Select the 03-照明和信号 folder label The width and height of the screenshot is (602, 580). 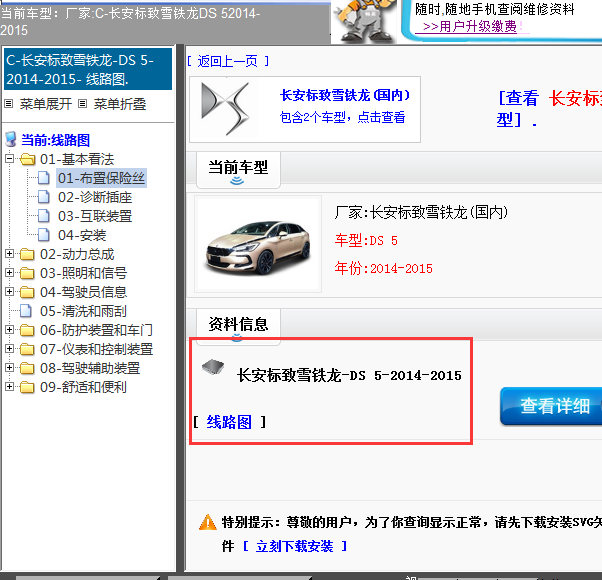[x=83, y=273]
